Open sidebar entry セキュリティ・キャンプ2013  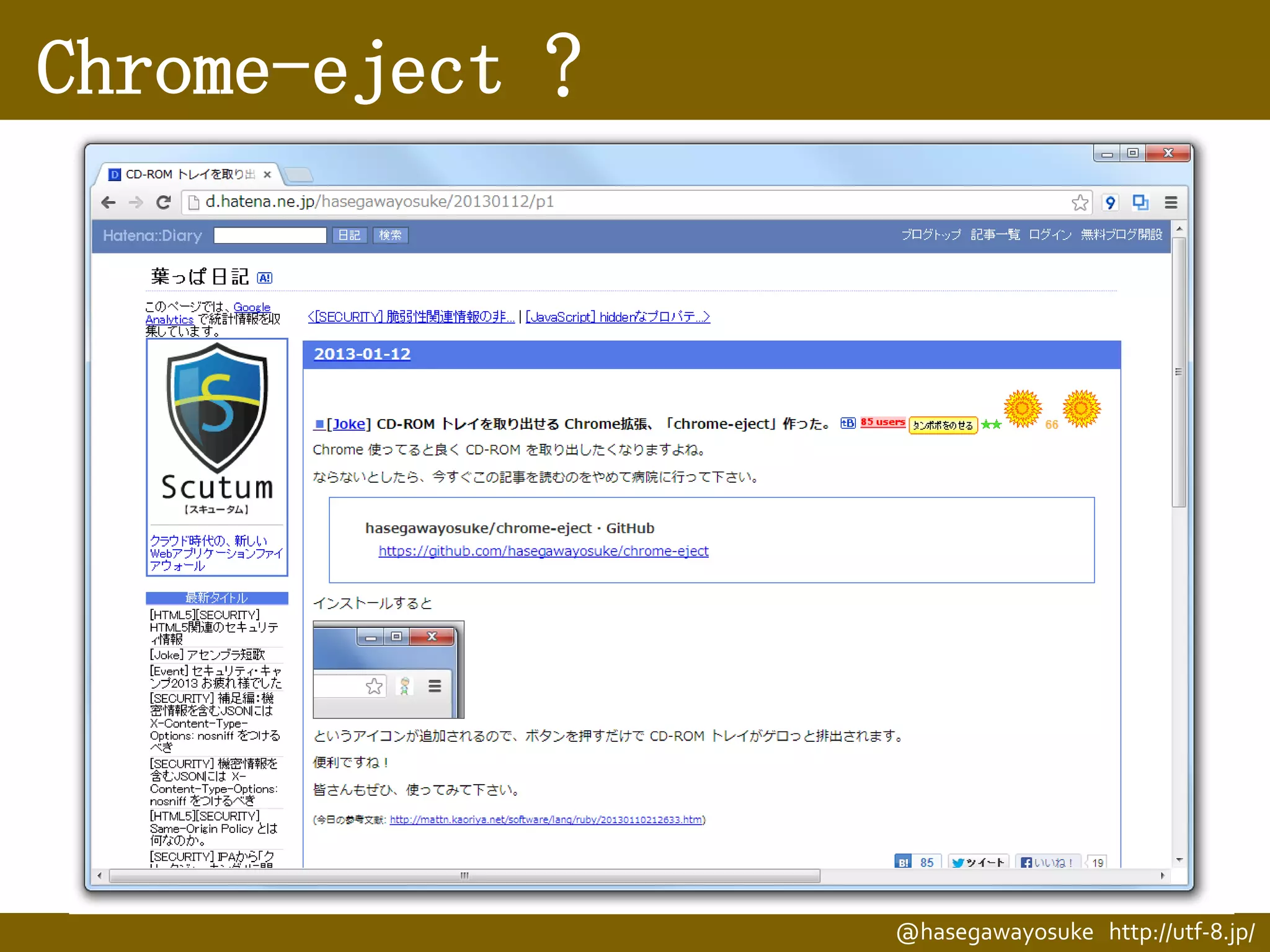click(216, 677)
